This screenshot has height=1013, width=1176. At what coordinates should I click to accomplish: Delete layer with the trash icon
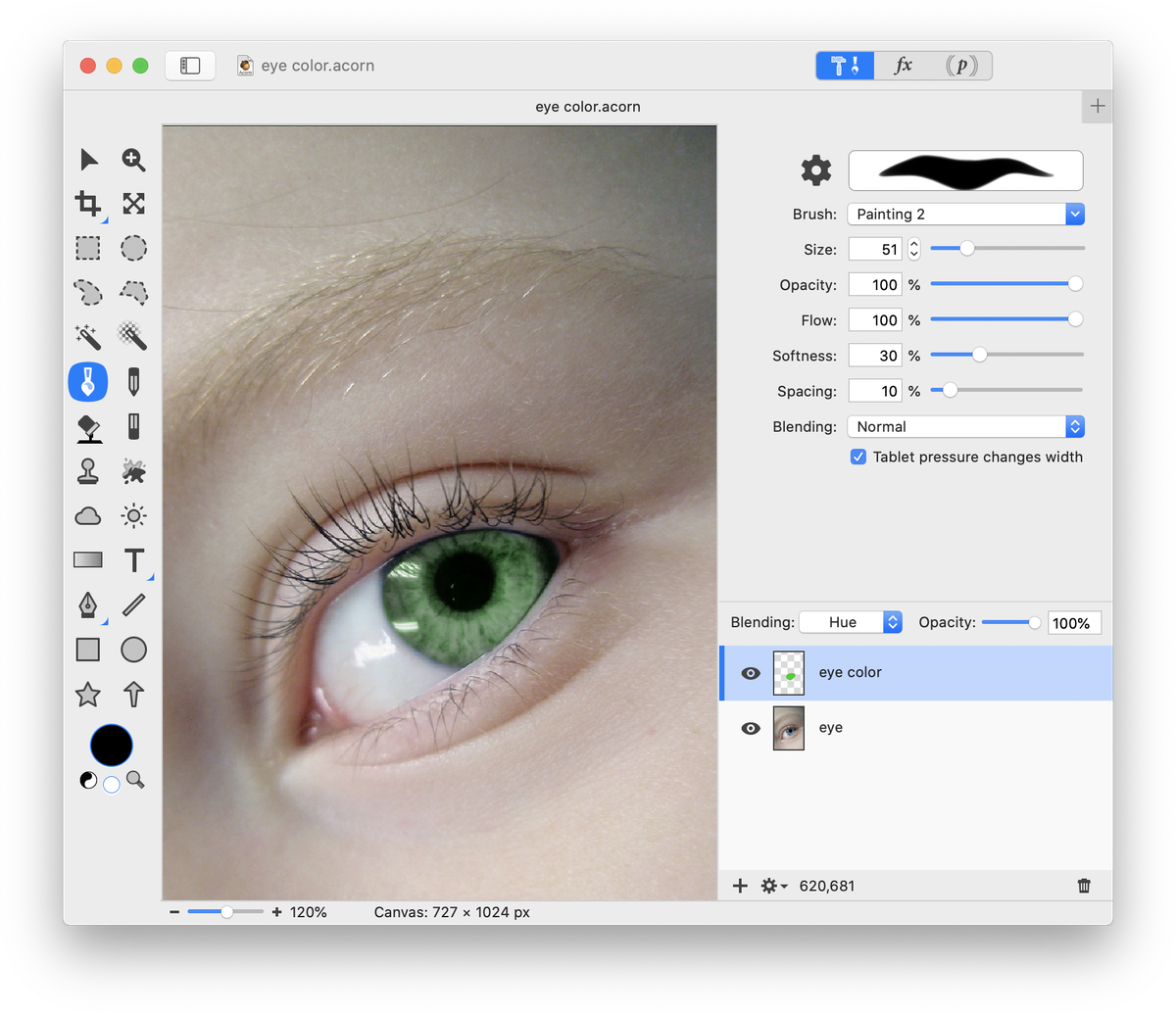[1084, 886]
